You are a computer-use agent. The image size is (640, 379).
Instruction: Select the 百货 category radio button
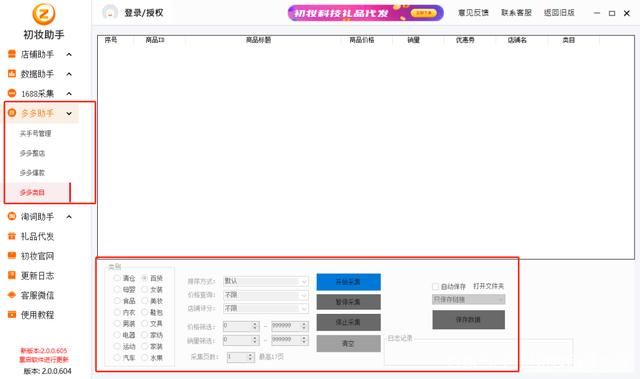(144, 278)
